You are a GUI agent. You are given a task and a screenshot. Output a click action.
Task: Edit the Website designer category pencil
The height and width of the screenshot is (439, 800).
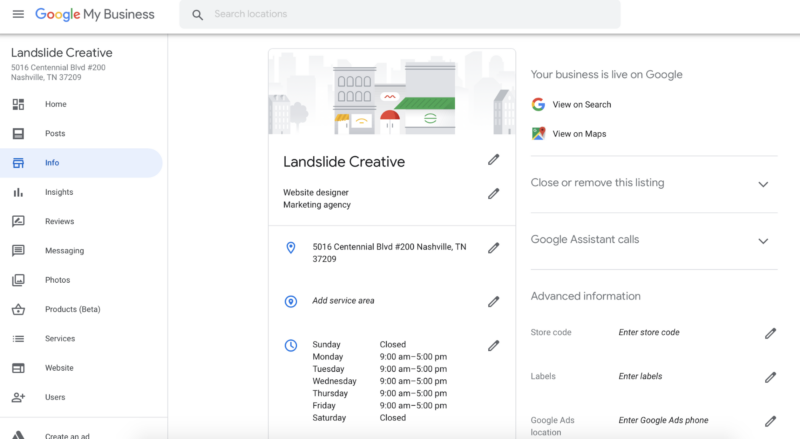click(x=493, y=193)
